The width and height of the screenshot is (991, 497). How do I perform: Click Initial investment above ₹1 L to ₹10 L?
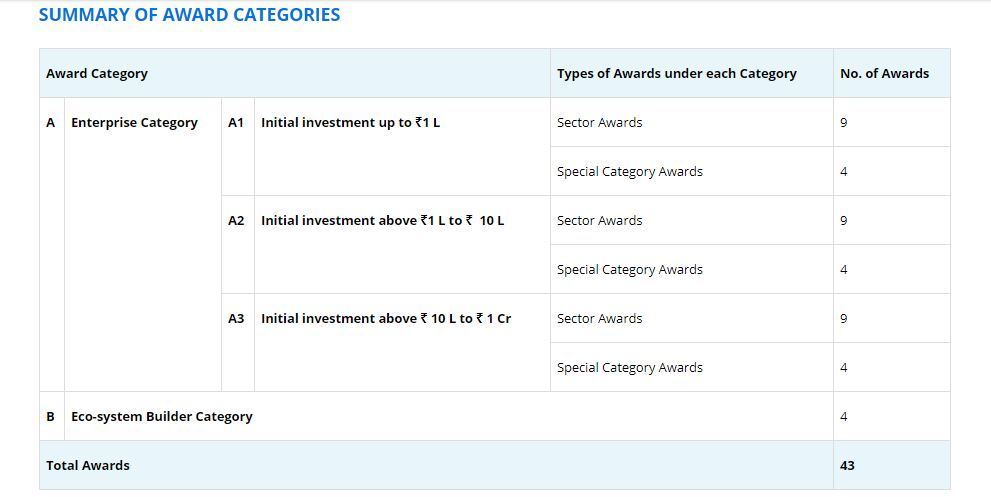(382, 221)
